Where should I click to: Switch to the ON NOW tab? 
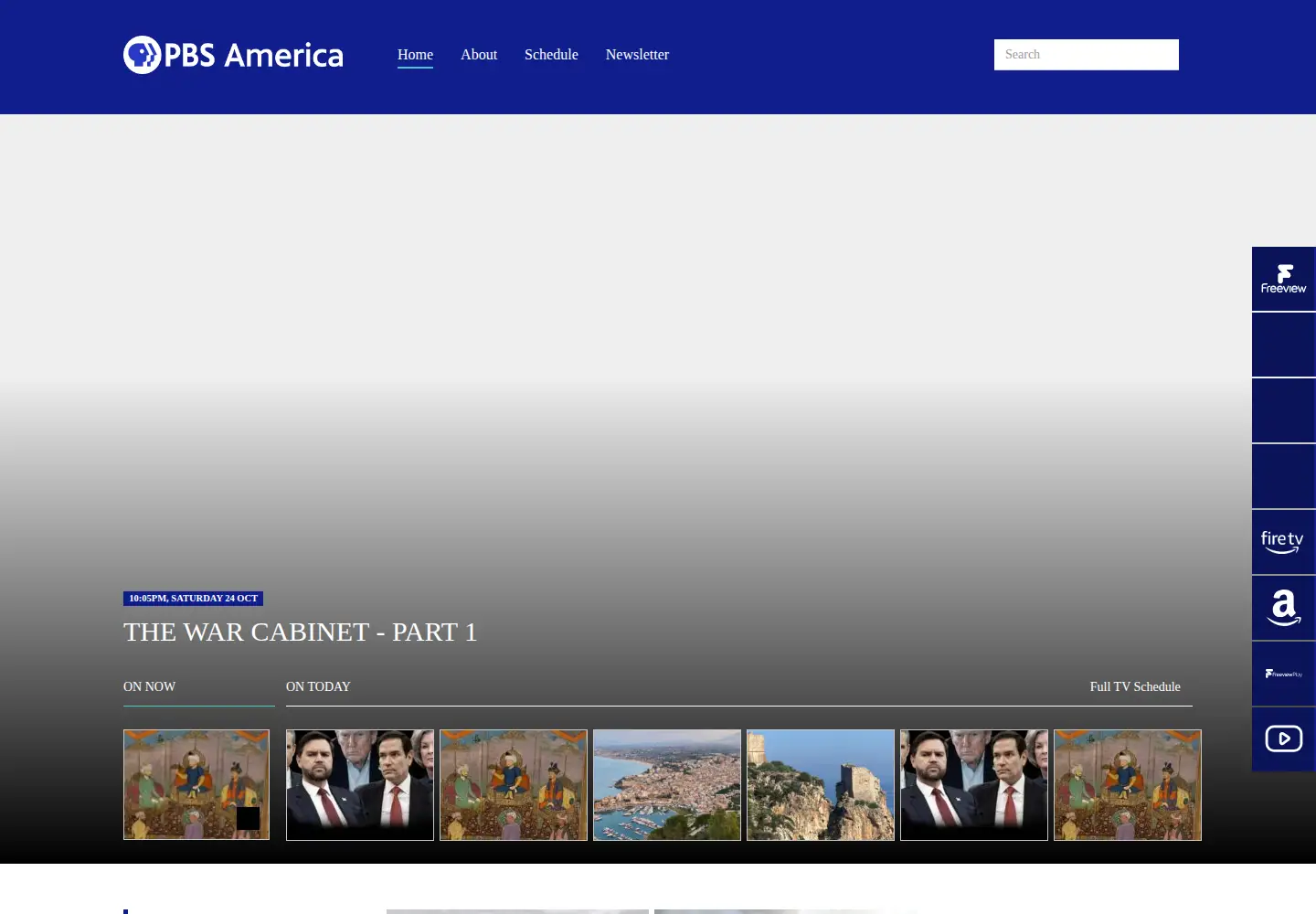coord(150,686)
